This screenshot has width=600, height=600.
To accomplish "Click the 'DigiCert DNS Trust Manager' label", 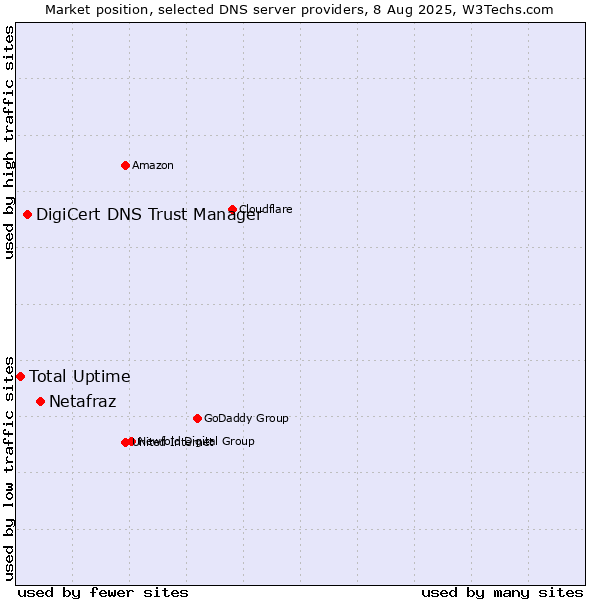I will coord(149,214).
